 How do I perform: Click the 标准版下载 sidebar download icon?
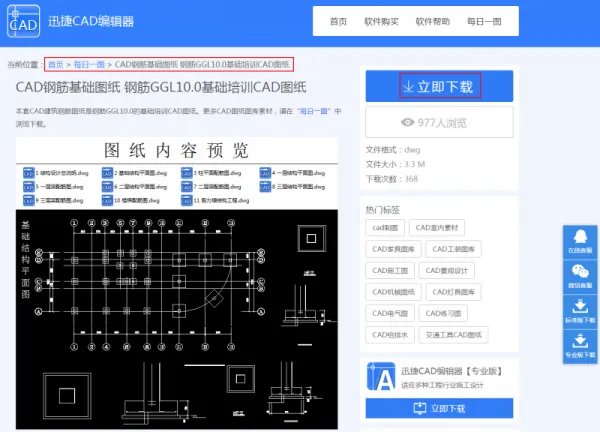coord(580,311)
